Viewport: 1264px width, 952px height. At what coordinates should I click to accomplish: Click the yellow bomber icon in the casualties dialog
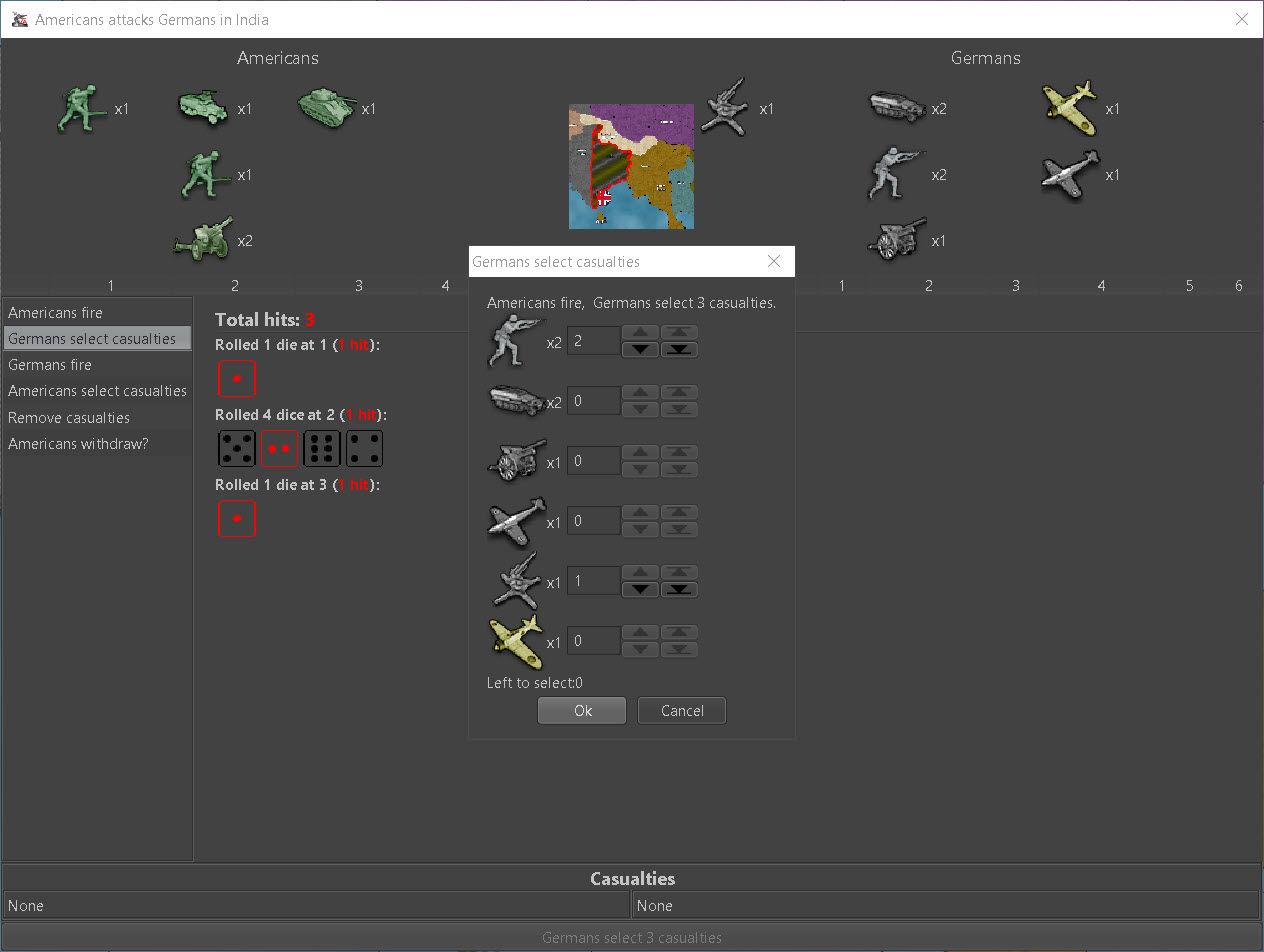click(516, 641)
